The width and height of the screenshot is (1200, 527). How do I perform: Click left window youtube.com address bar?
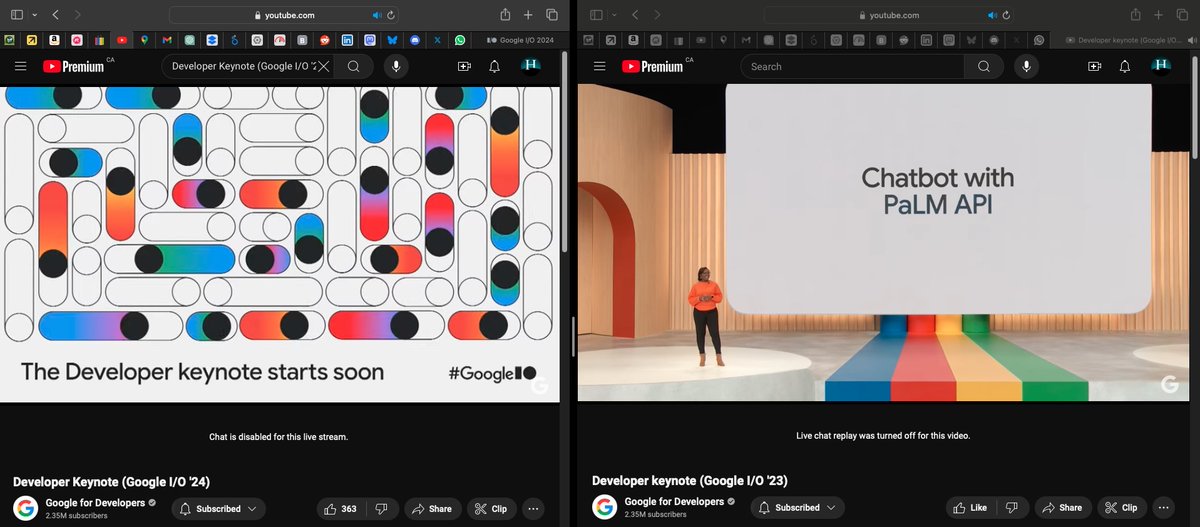coord(285,15)
